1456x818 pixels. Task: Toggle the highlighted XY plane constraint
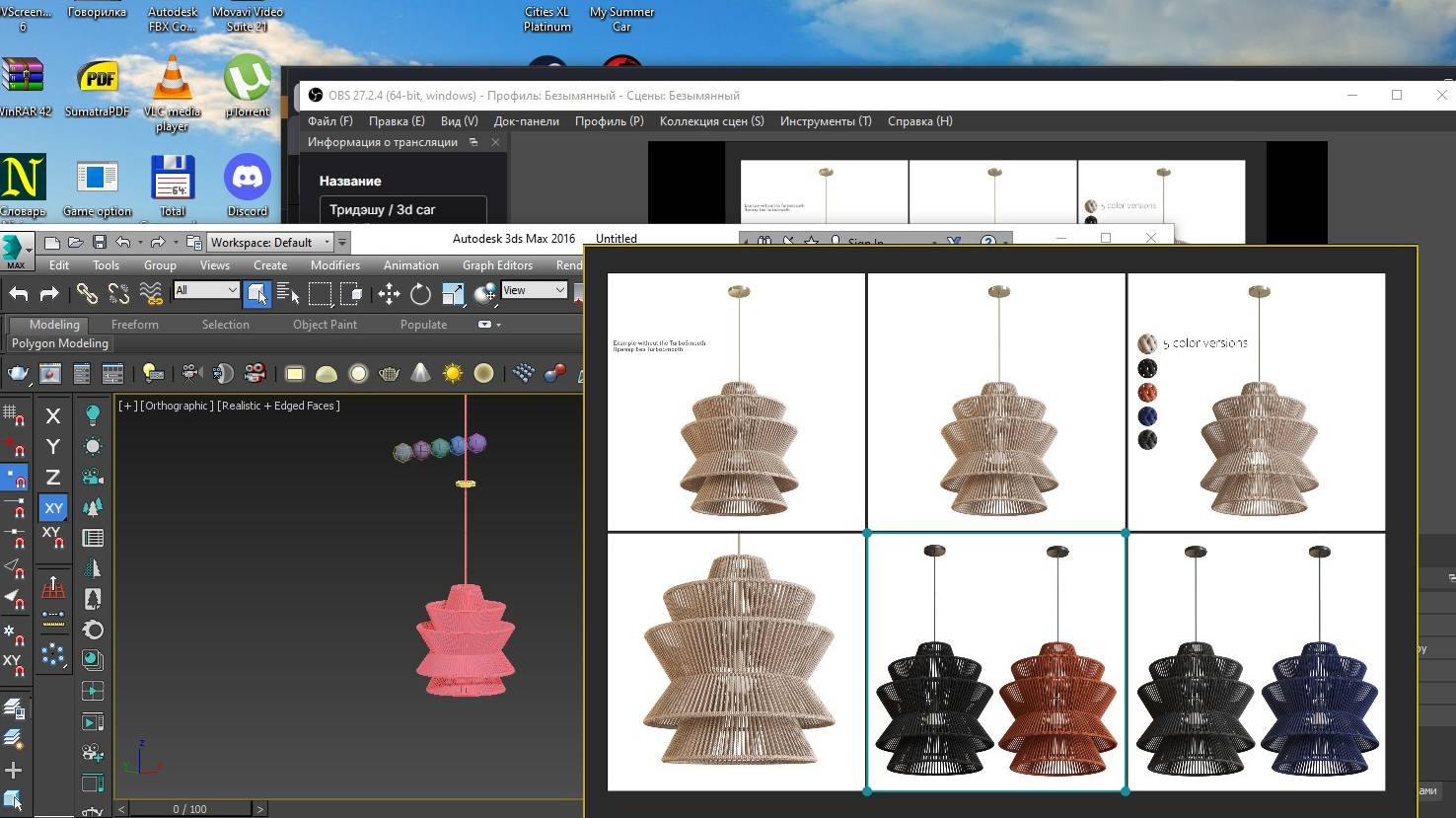click(x=53, y=508)
